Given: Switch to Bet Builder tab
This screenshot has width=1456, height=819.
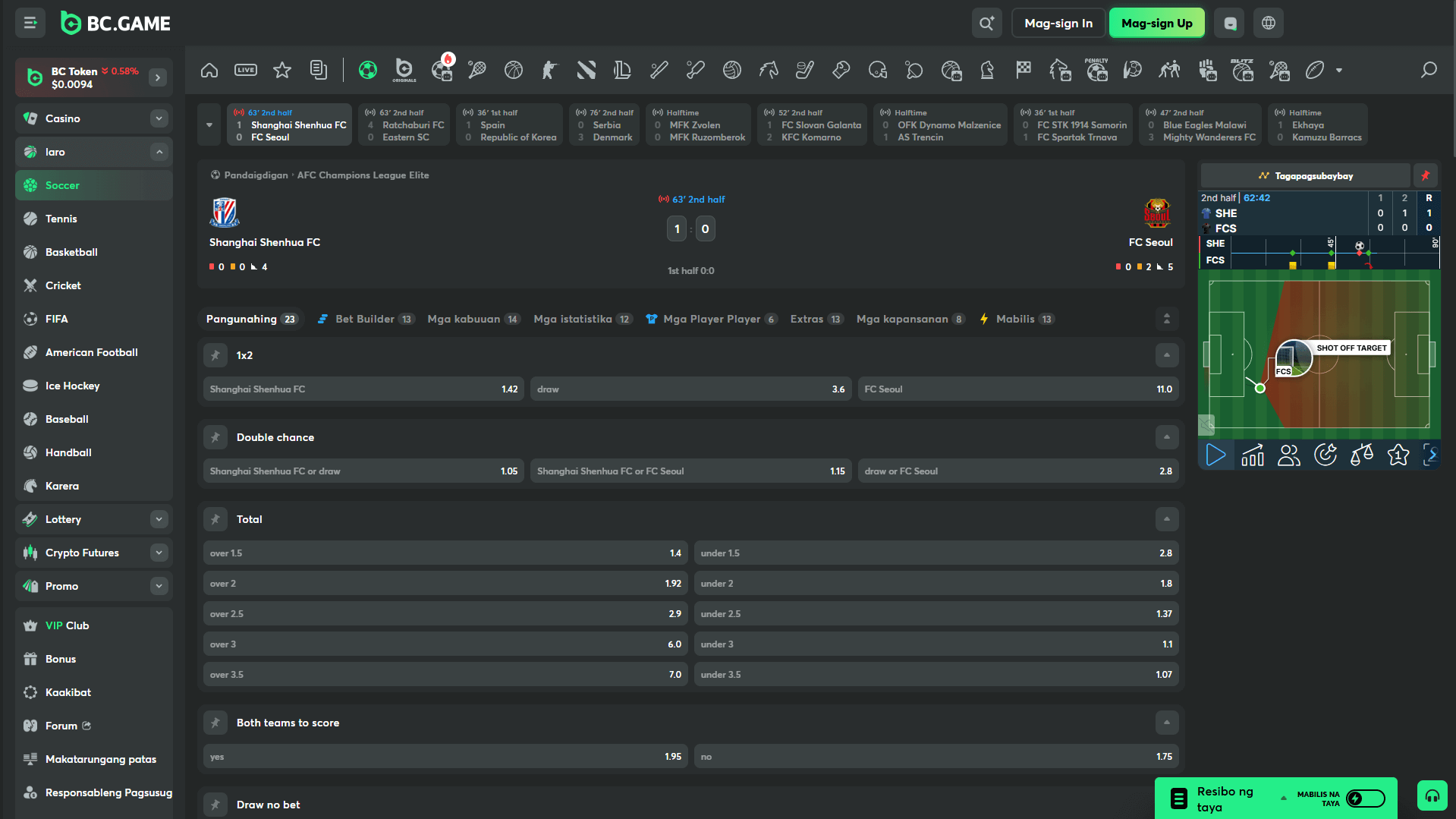Looking at the screenshot, I should 365,319.
